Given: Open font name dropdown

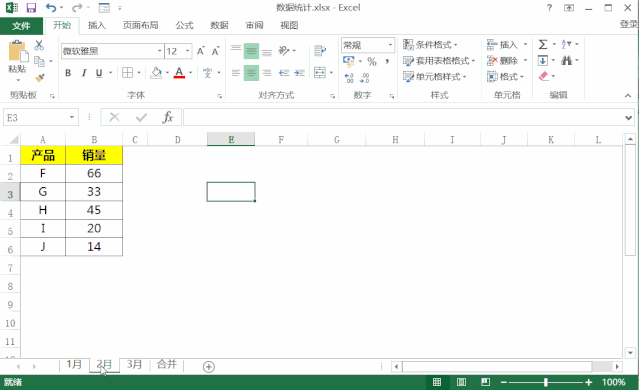Looking at the screenshot, I should 160,51.
